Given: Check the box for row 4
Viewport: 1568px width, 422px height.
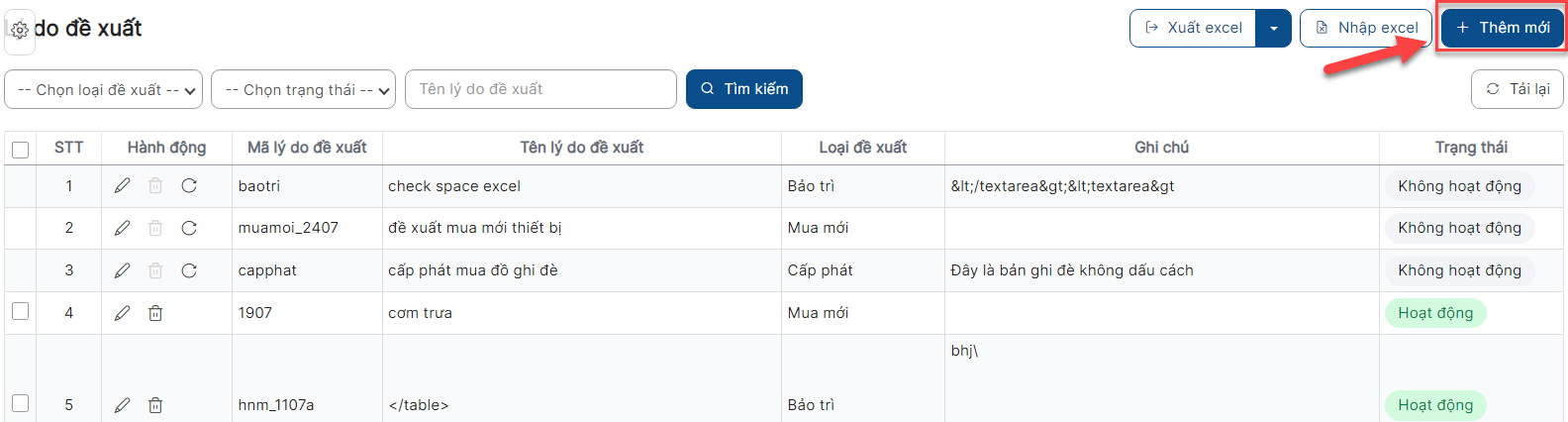Looking at the screenshot, I should click(21, 311).
